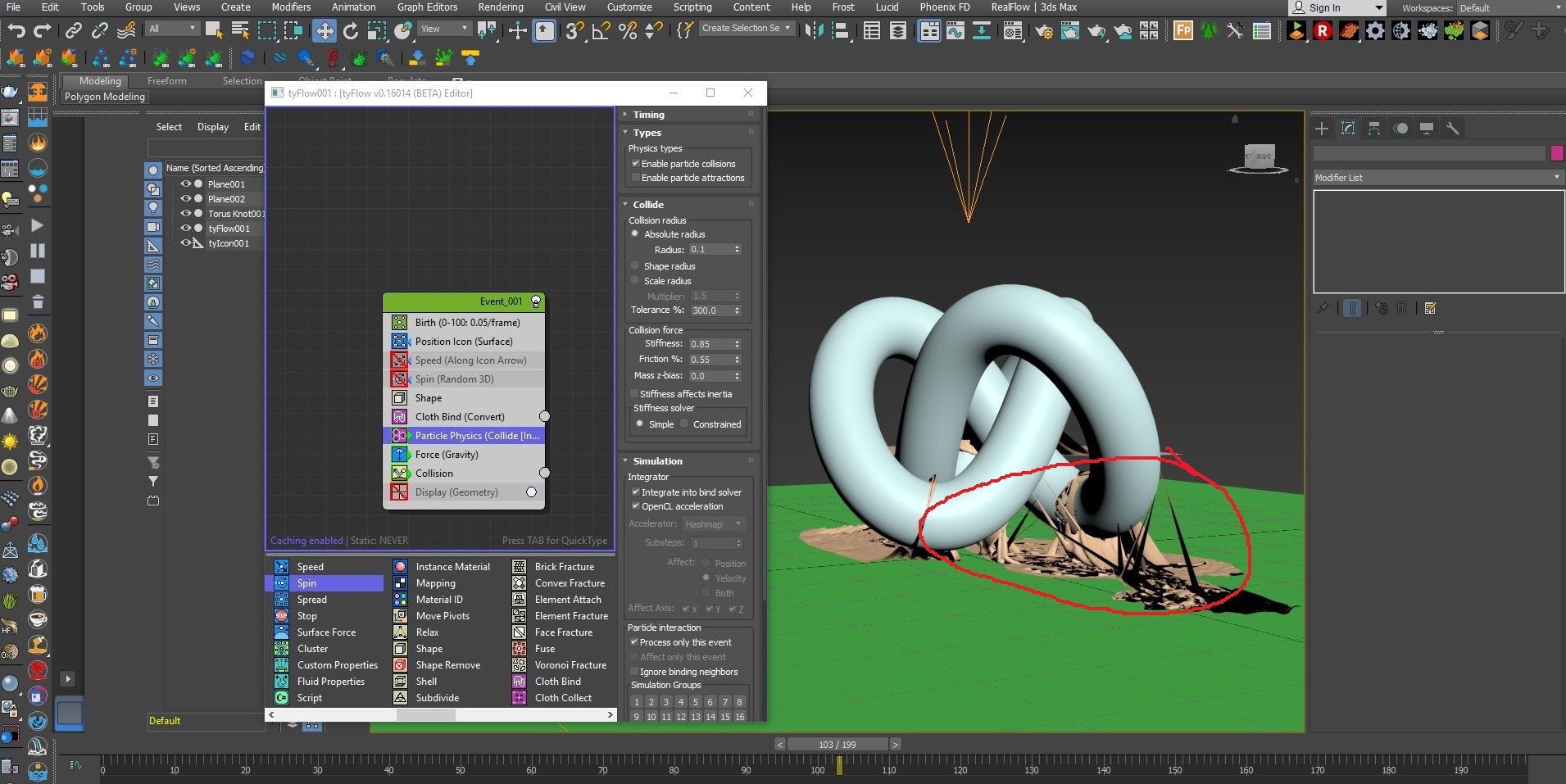Click the frame 103 / 199 time slider

pyautogui.click(x=837, y=745)
